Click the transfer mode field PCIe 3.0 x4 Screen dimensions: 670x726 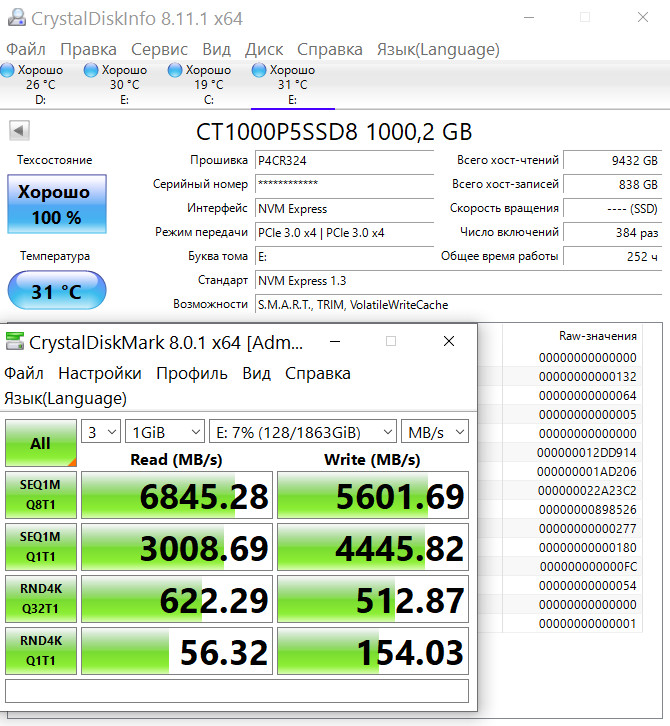click(x=344, y=232)
